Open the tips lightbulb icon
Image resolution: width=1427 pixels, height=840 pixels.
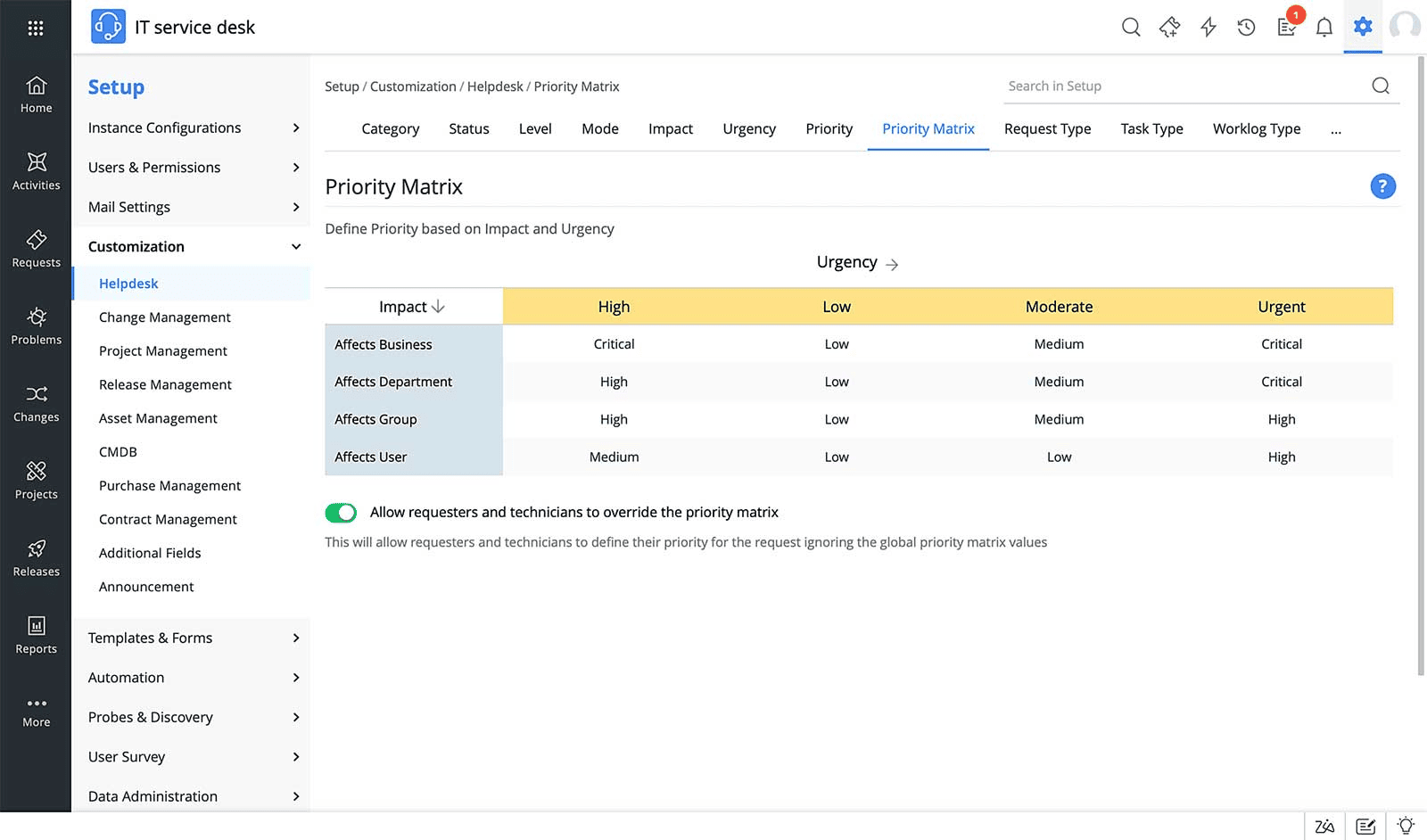pyautogui.click(x=1406, y=826)
